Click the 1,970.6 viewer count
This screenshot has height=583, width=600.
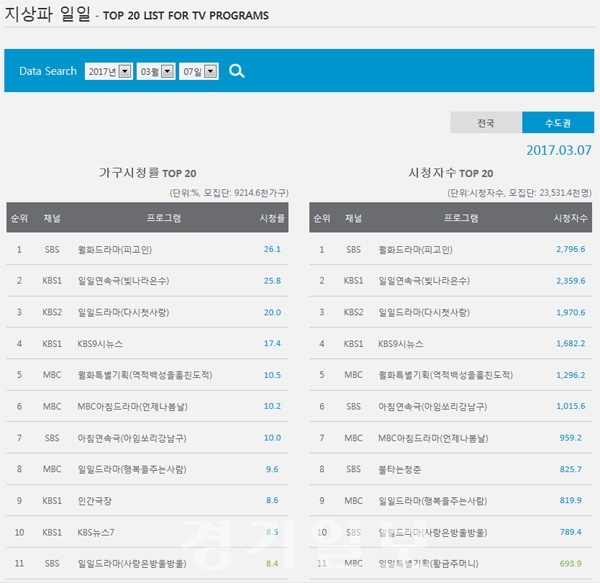571,313
